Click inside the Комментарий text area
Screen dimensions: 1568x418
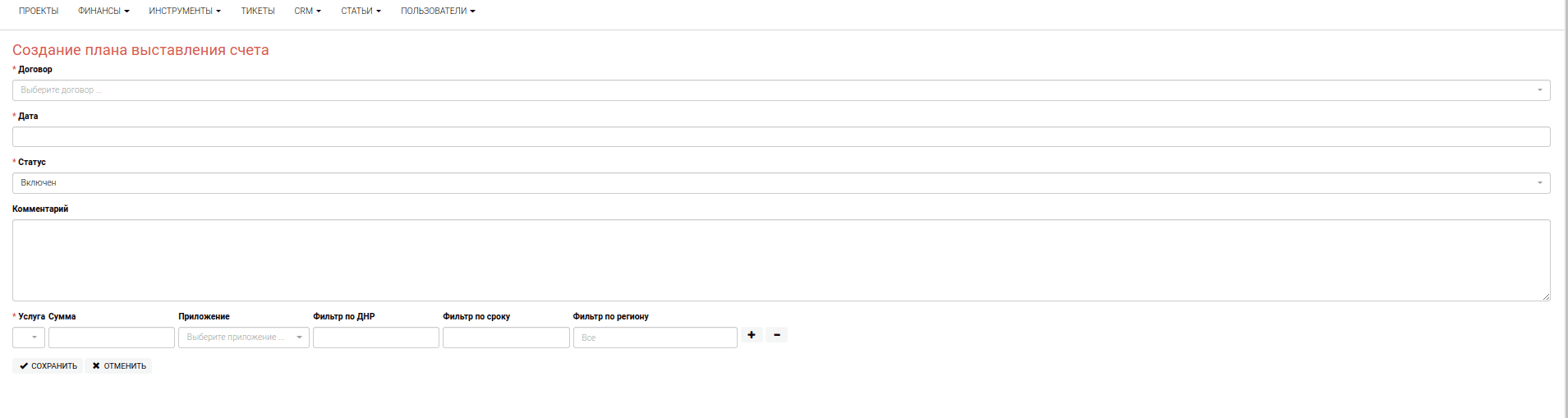[x=780, y=260]
